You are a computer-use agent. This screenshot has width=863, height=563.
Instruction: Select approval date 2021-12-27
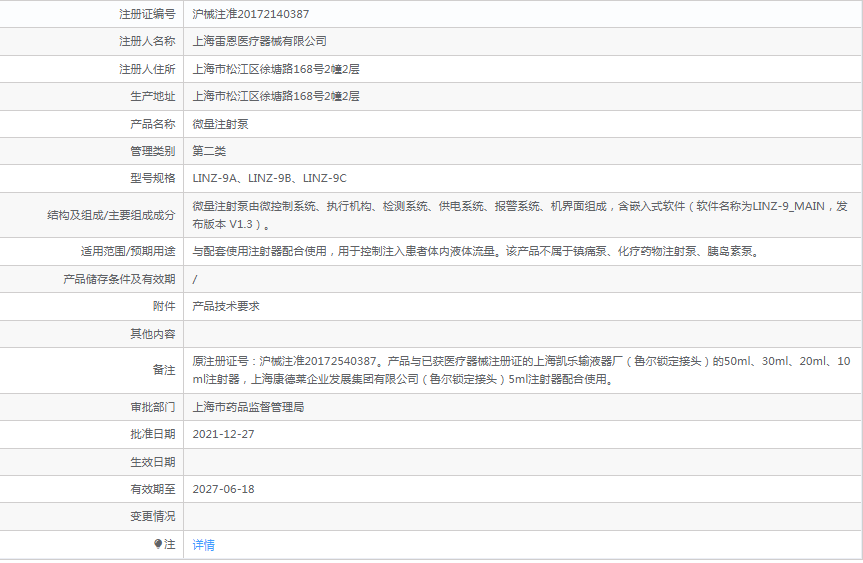(x=223, y=434)
